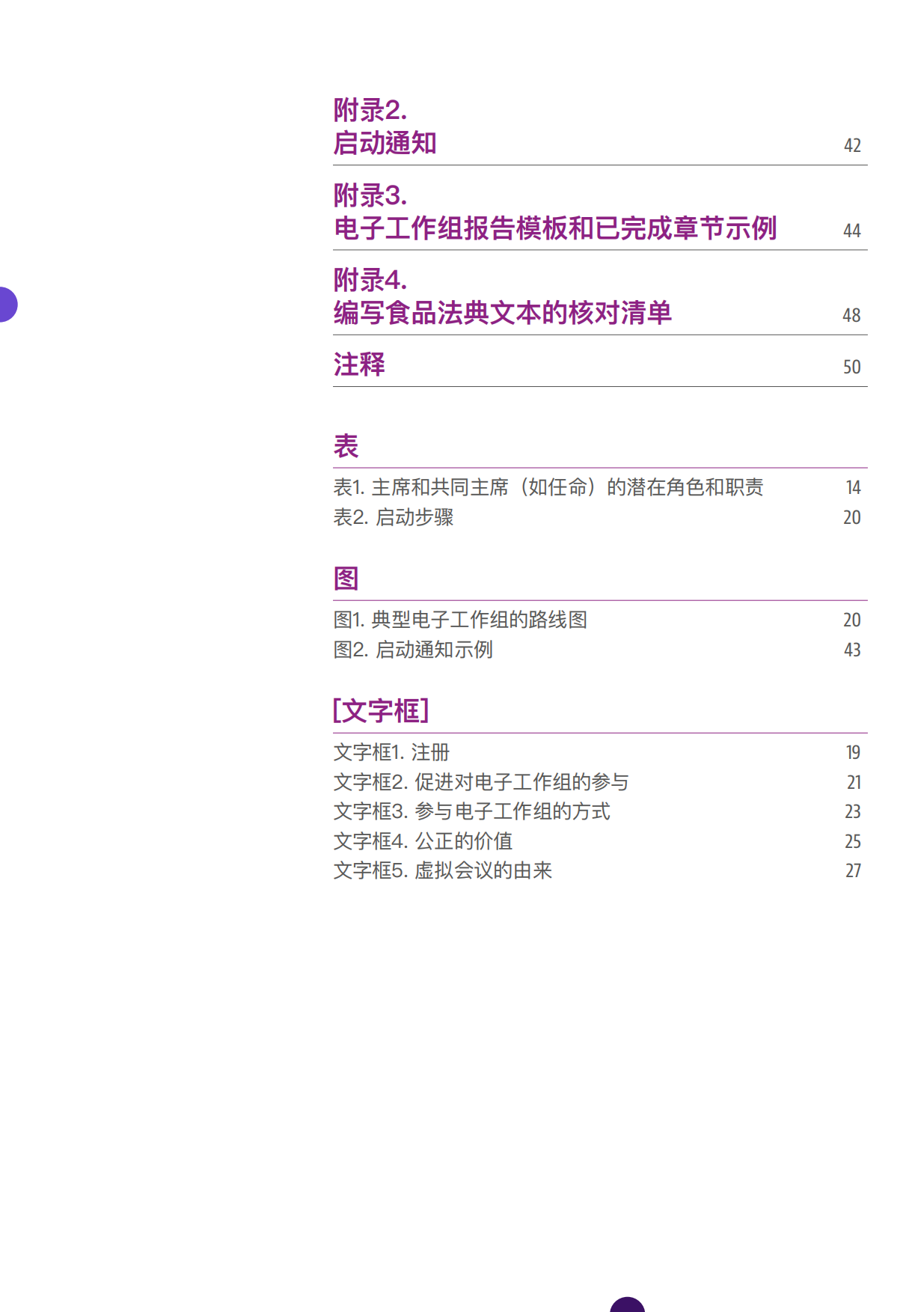Click page number 43 for 图2
924x1312 pixels.
click(852, 650)
